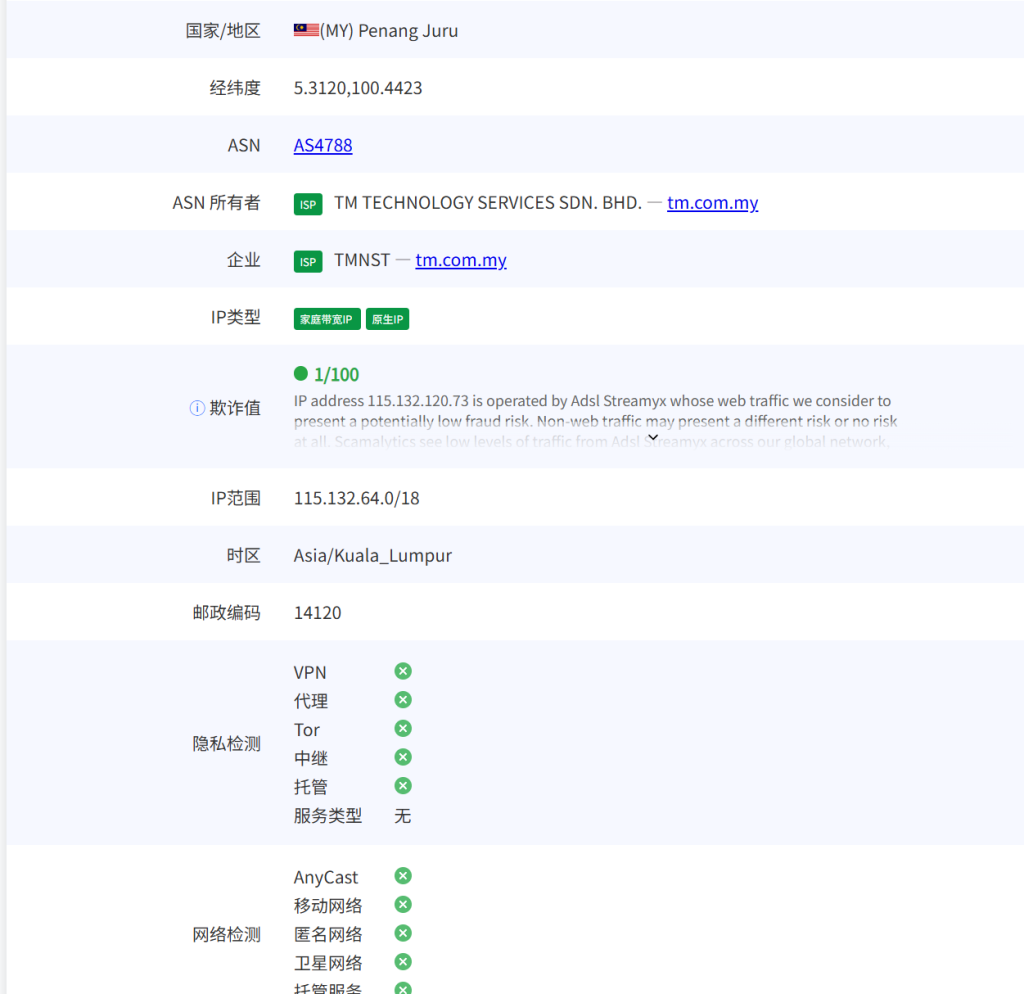1024x994 pixels.
Task: Click the 代理 detection status icon
Action: point(403,700)
